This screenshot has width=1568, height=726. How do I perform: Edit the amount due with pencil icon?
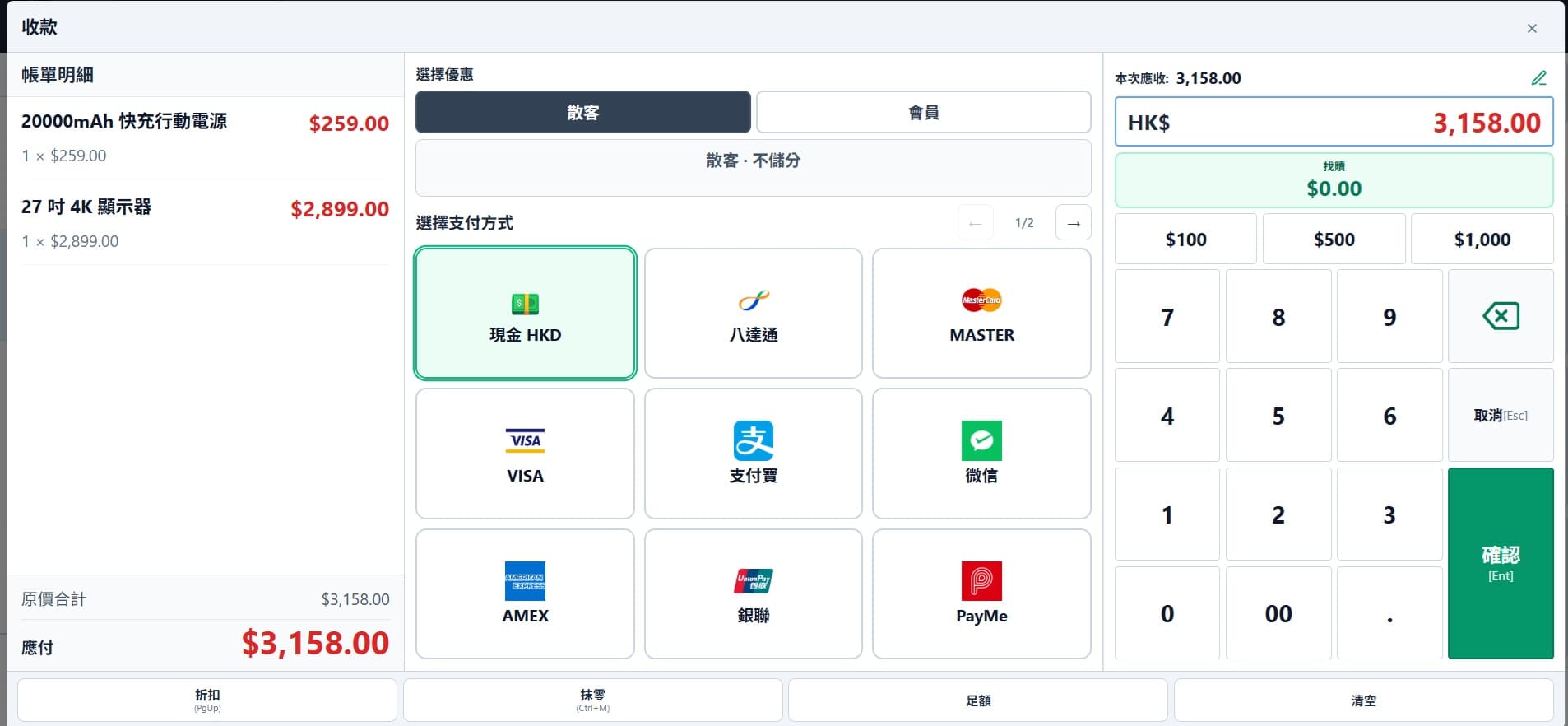(x=1538, y=78)
